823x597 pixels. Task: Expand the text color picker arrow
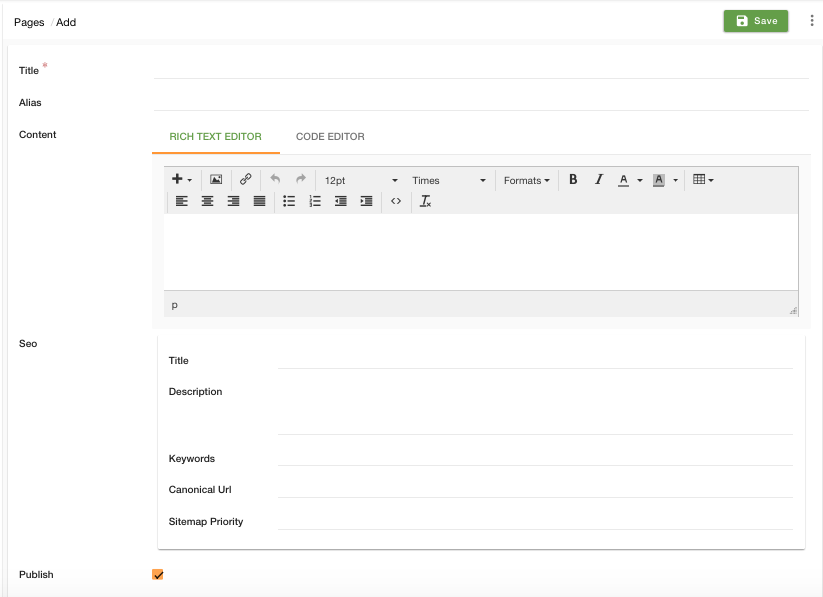point(640,180)
